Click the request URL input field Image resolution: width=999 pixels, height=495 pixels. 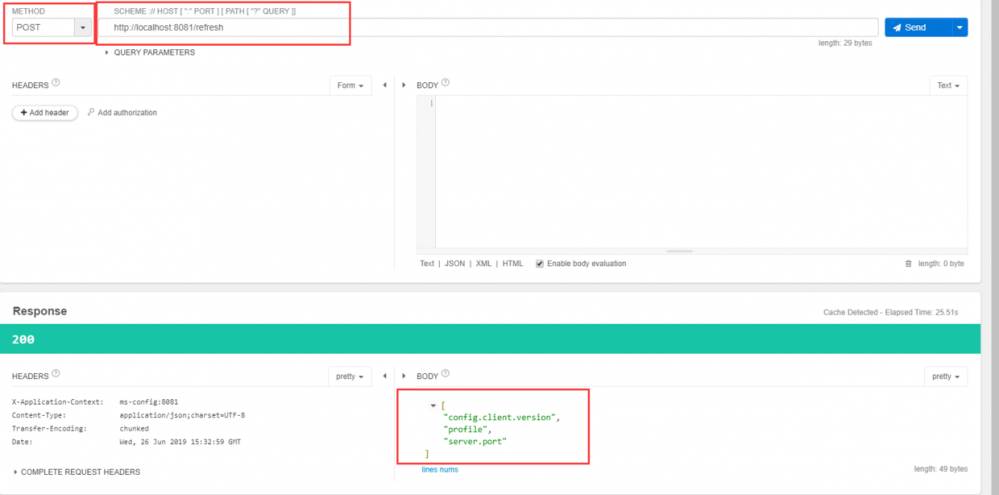(488, 27)
